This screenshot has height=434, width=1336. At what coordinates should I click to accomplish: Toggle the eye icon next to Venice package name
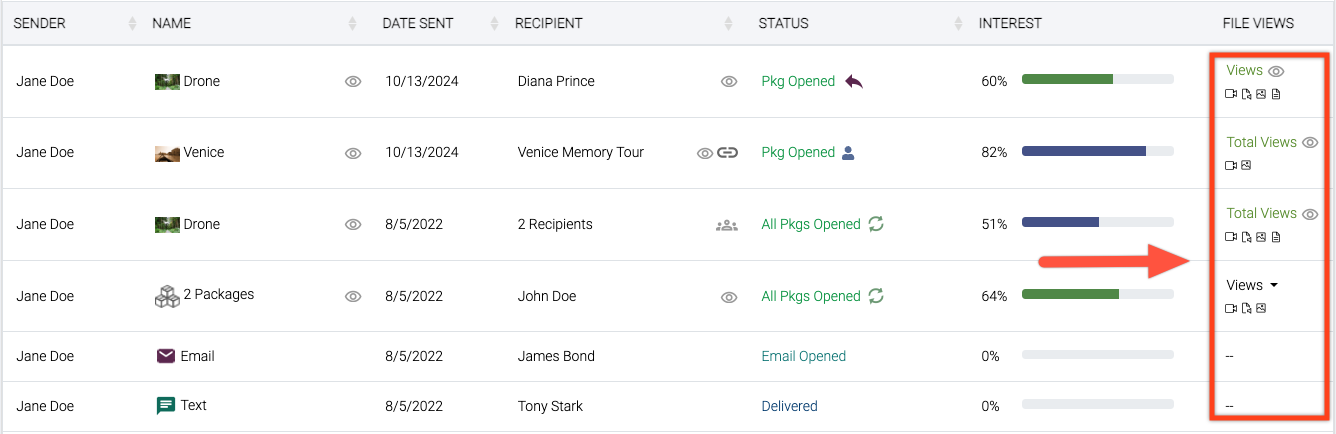(352, 154)
